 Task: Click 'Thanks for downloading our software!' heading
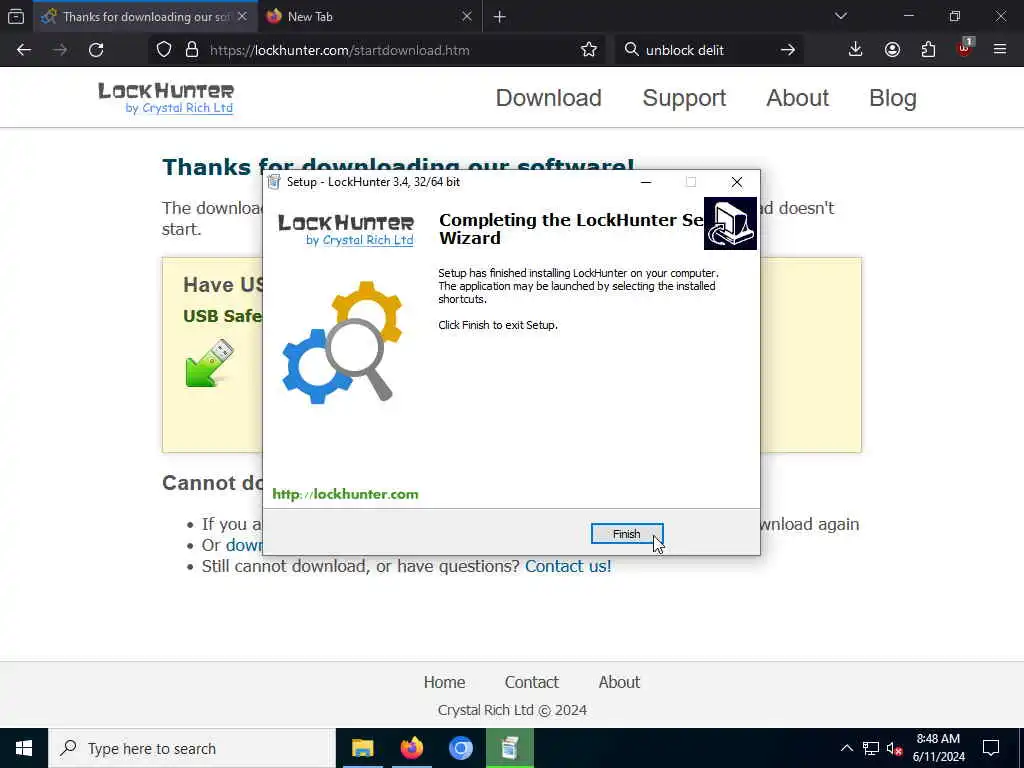[398, 167]
